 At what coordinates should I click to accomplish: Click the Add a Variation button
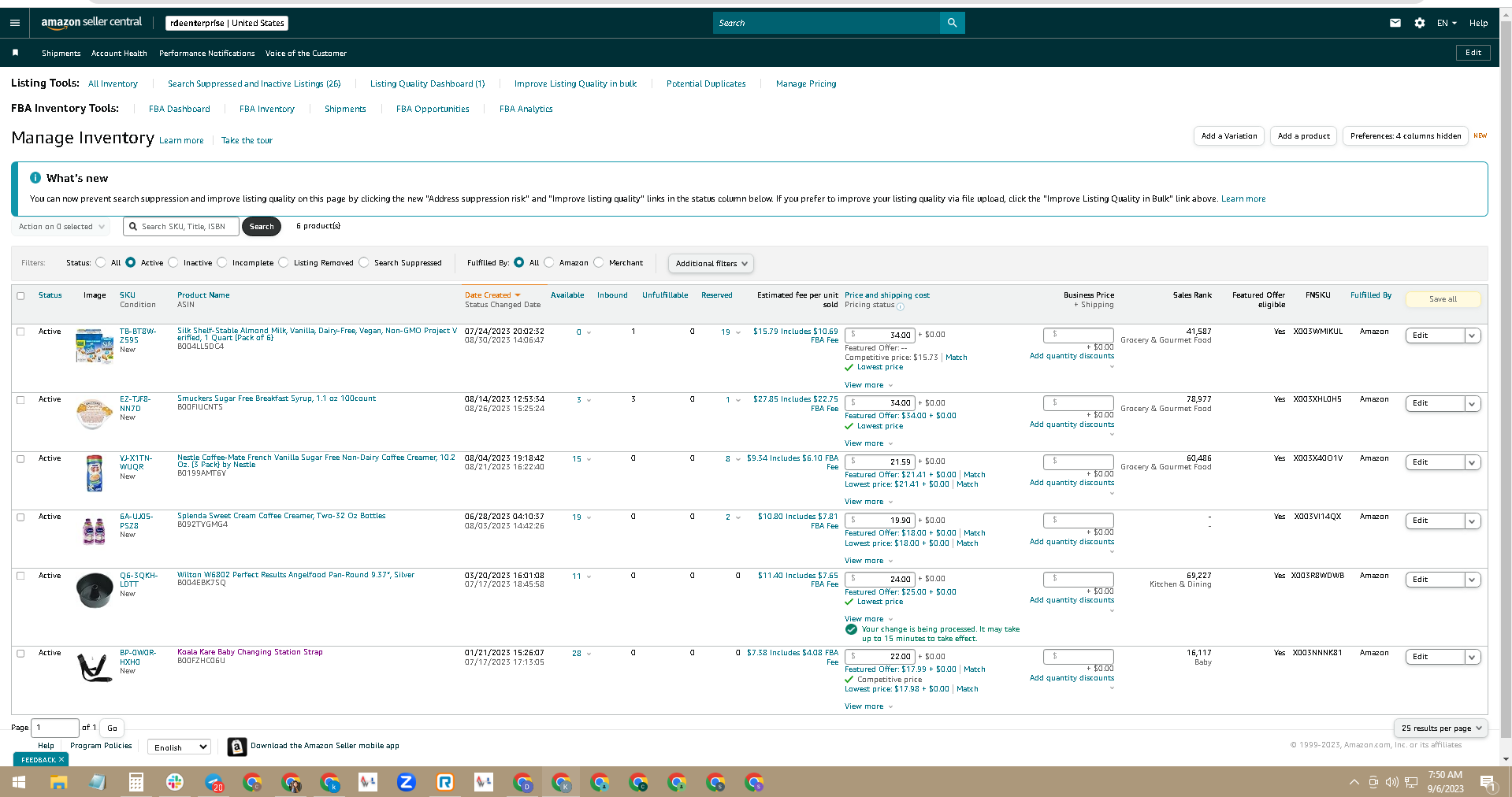1229,136
